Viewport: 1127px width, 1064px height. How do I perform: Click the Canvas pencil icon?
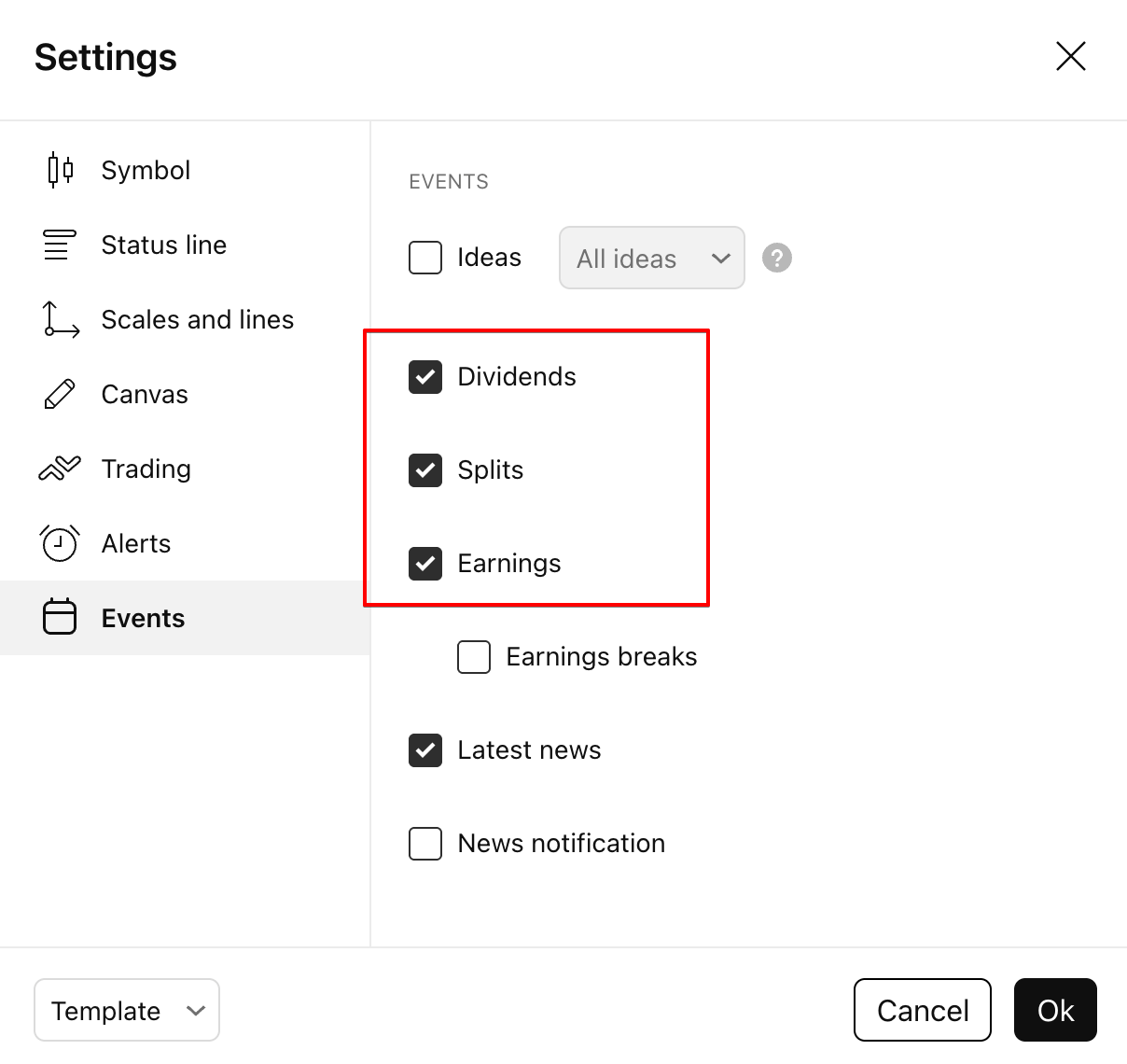coord(60,394)
